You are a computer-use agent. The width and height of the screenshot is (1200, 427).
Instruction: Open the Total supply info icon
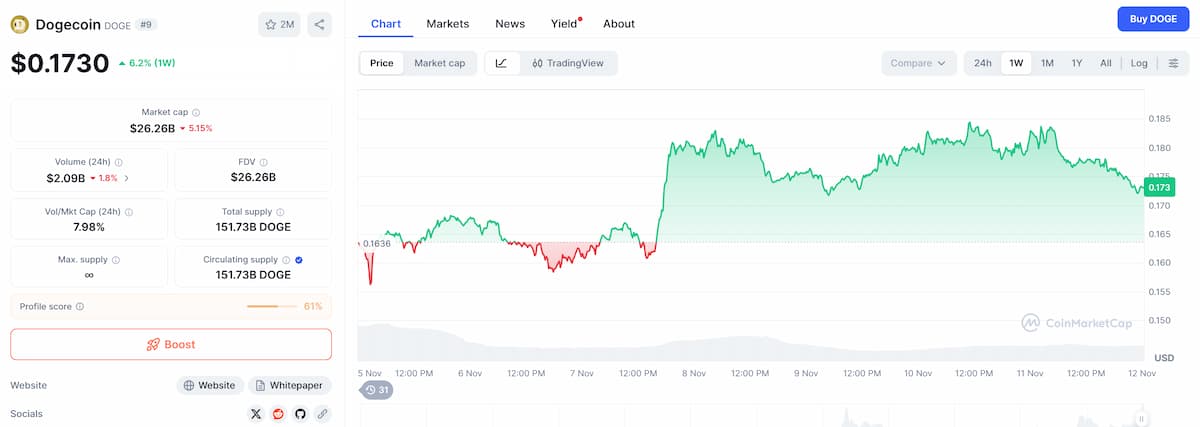click(x=279, y=212)
